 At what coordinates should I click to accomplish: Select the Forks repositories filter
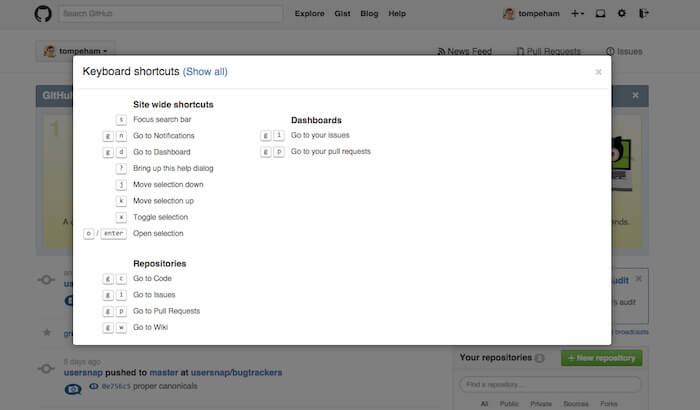click(609, 404)
